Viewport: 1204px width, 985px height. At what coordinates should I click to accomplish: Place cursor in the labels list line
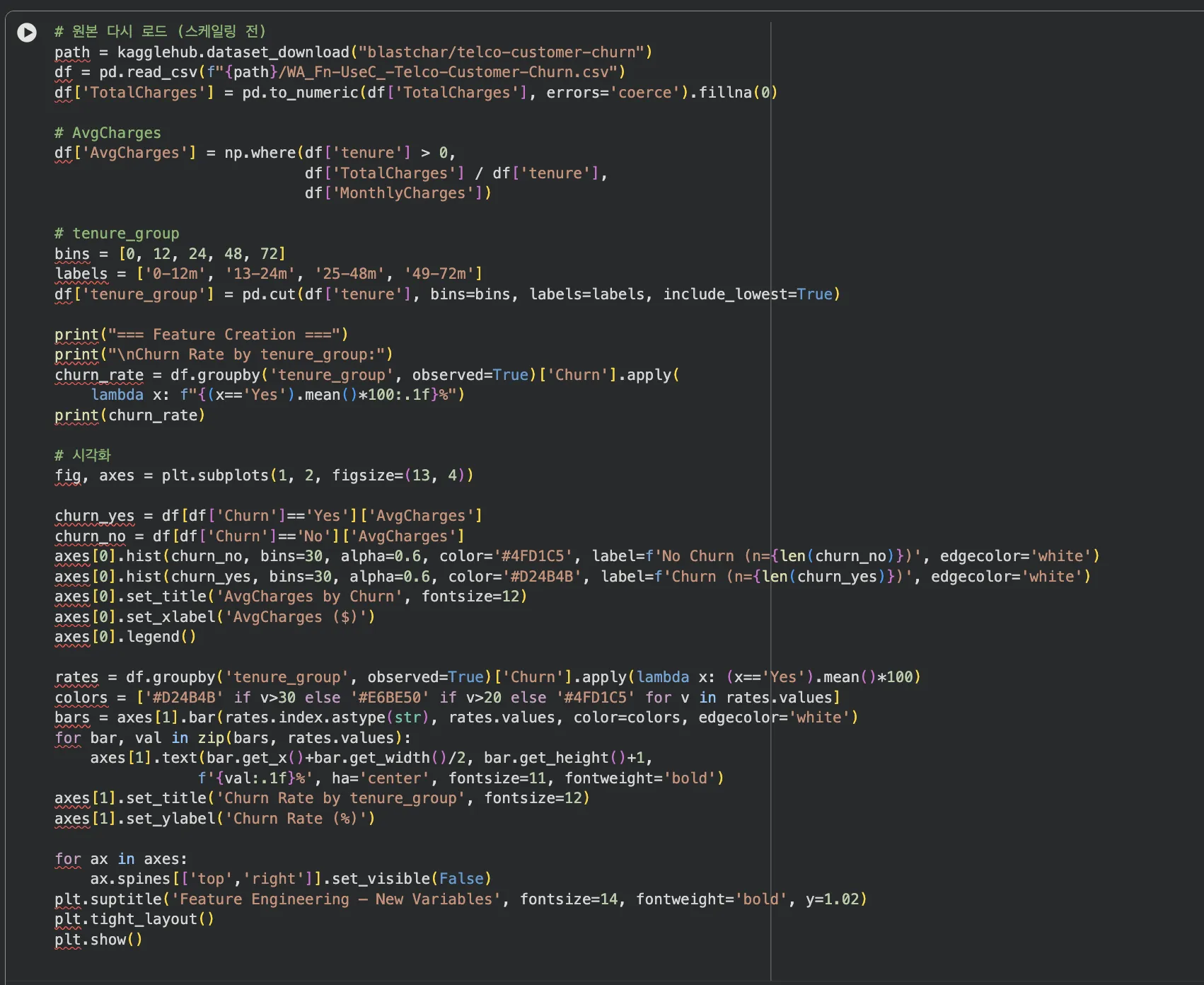[268, 274]
